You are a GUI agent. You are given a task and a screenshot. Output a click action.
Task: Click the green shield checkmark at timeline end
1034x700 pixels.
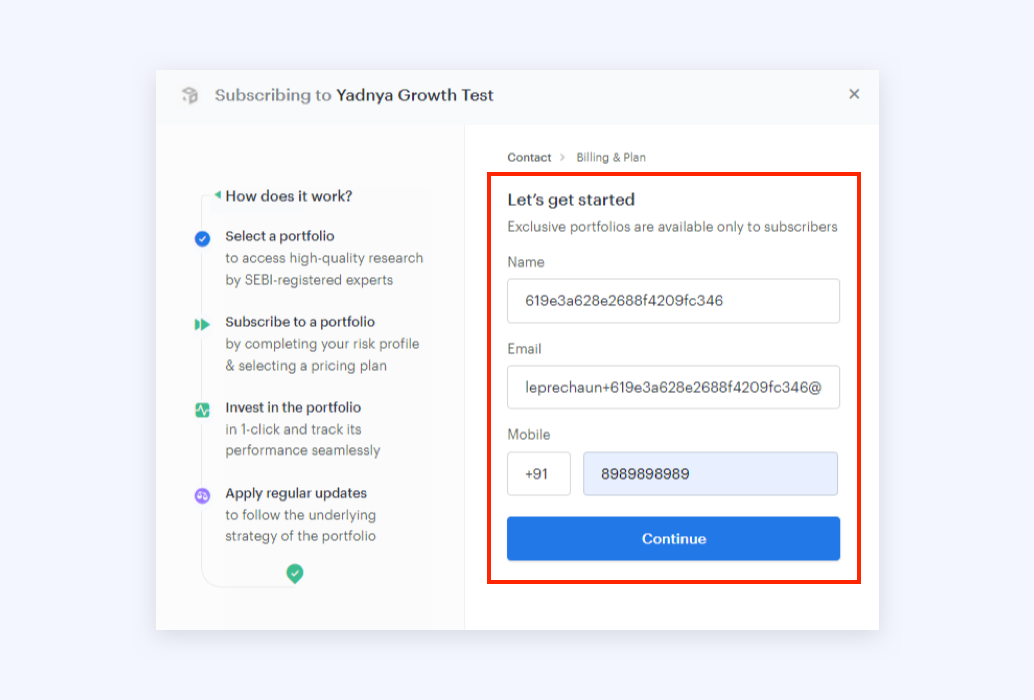(x=295, y=573)
